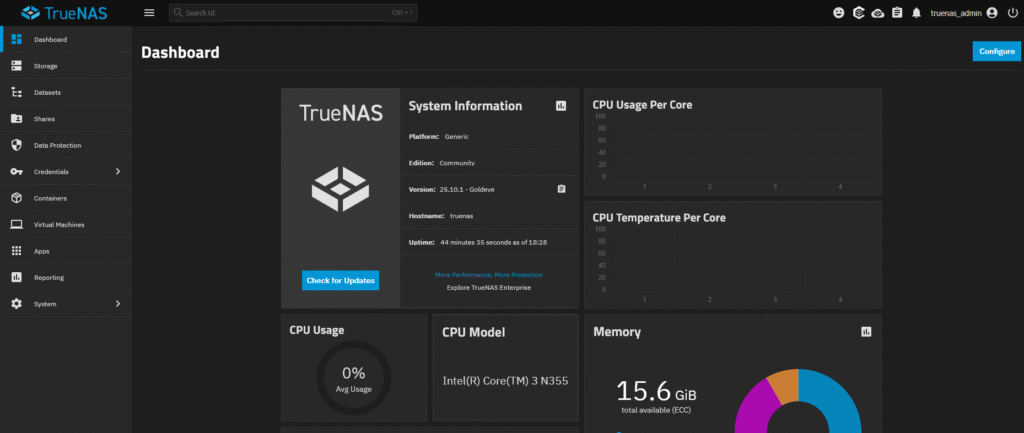Click the Datasets tree icon in the sidebar
Image resolution: width=1024 pixels, height=433 pixels.
coord(17,92)
